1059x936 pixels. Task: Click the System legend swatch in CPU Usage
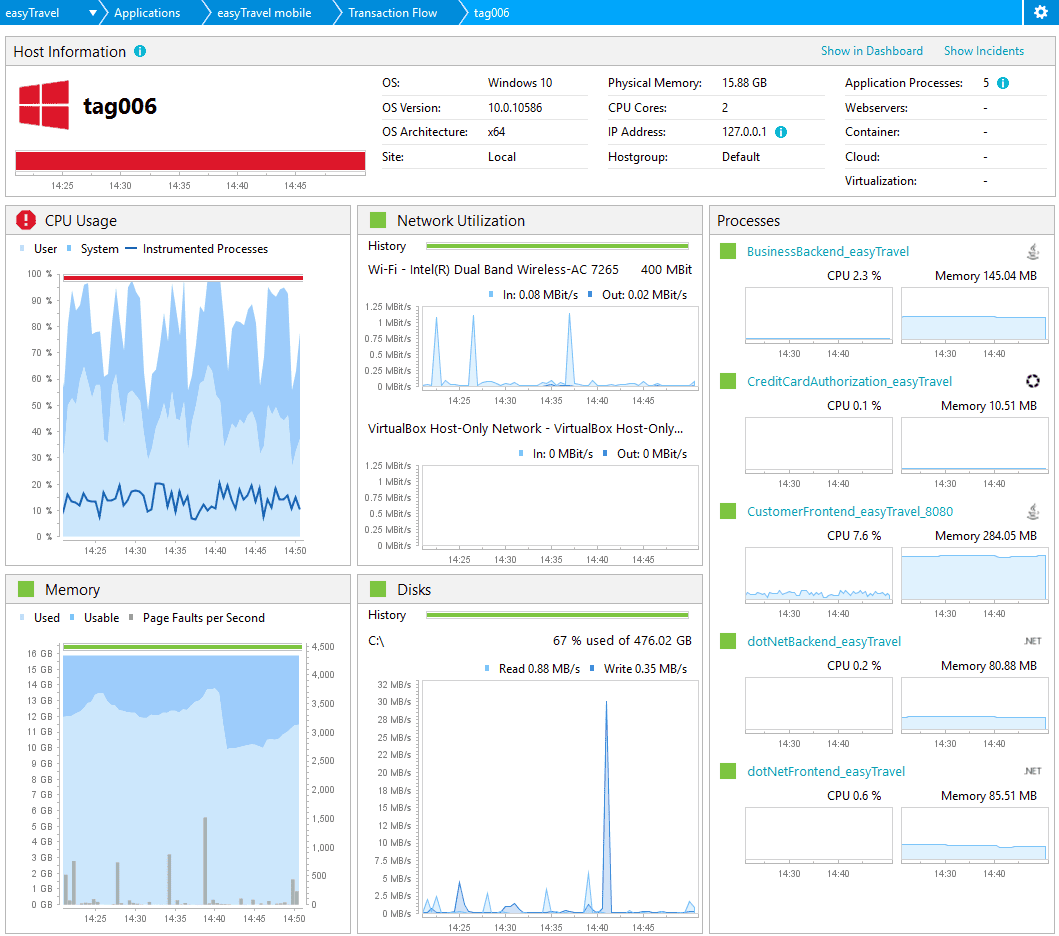tap(69, 249)
